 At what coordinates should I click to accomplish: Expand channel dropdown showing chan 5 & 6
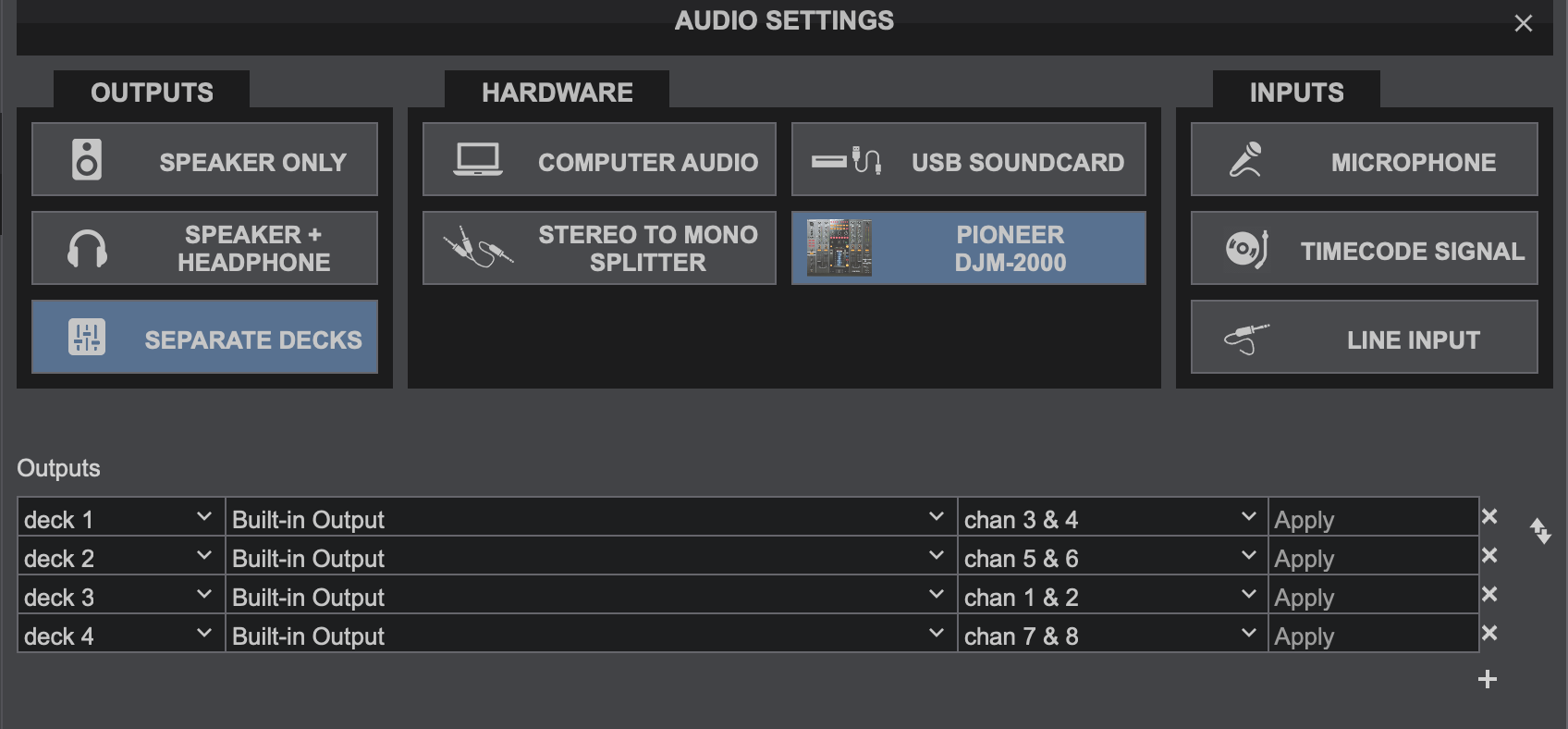pos(1112,557)
